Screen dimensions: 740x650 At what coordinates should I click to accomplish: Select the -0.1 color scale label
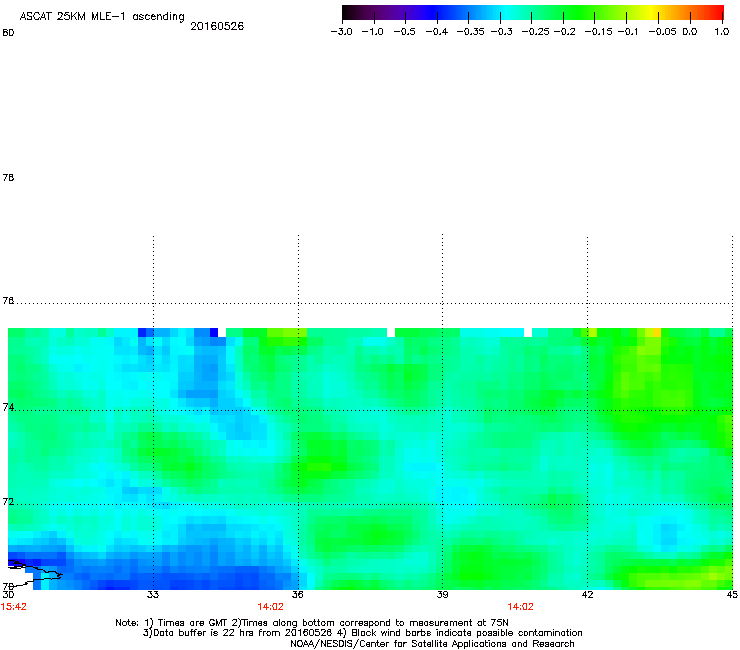(628, 32)
